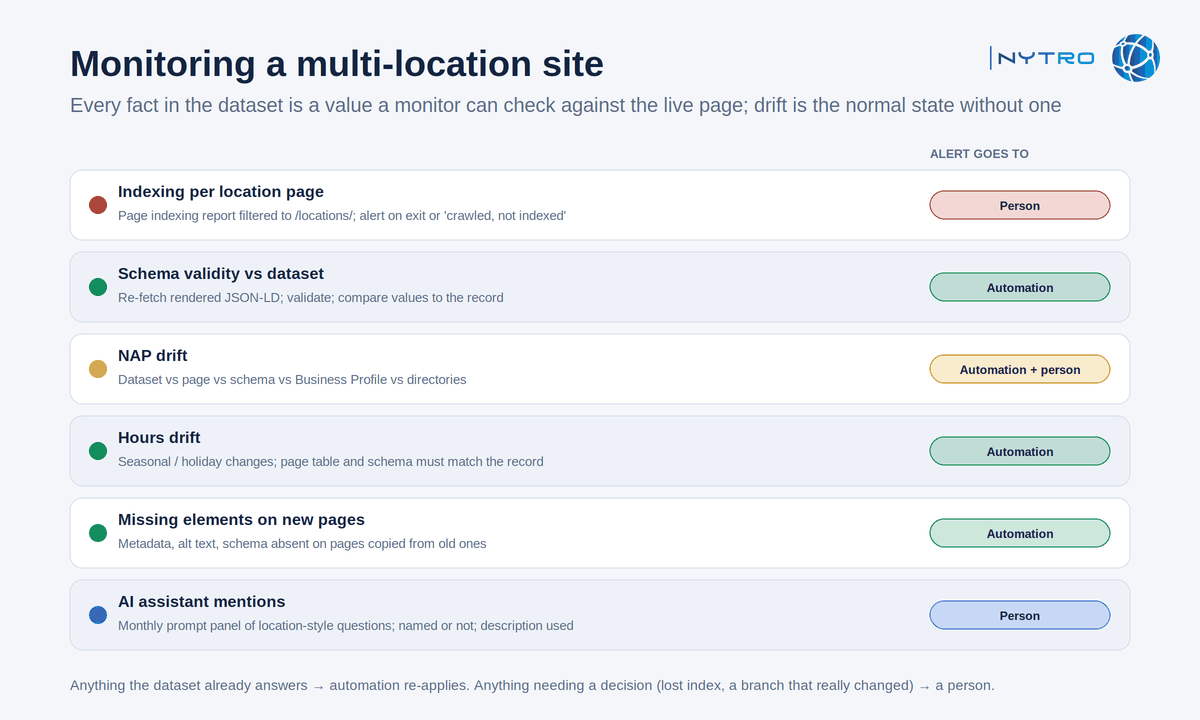Select the 'Missing elements on new pages' heading
Image resolution: width=1200 pixels, height=720 pixels.
pos(241,520)
